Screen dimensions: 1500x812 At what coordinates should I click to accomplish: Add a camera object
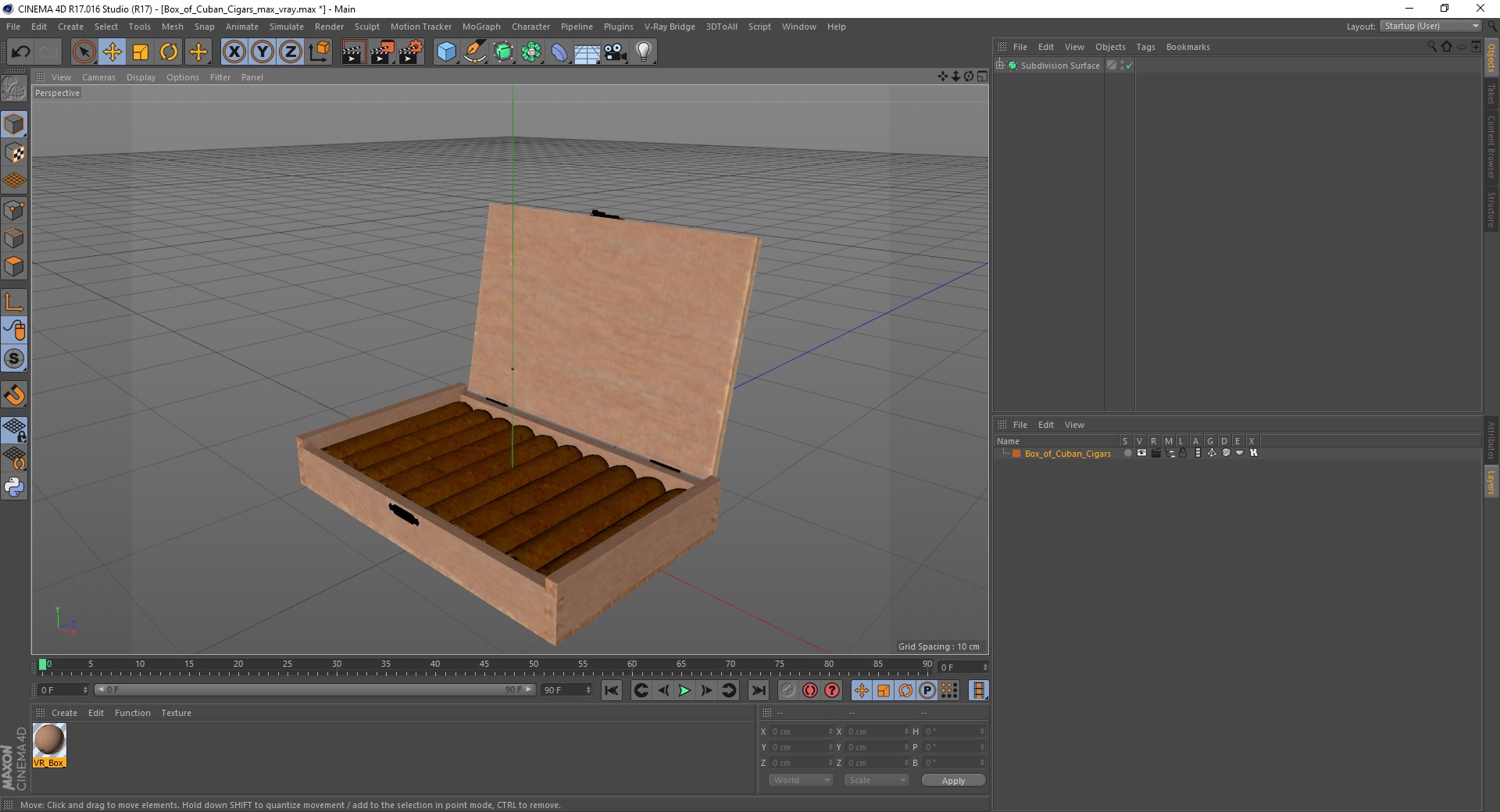616,52
